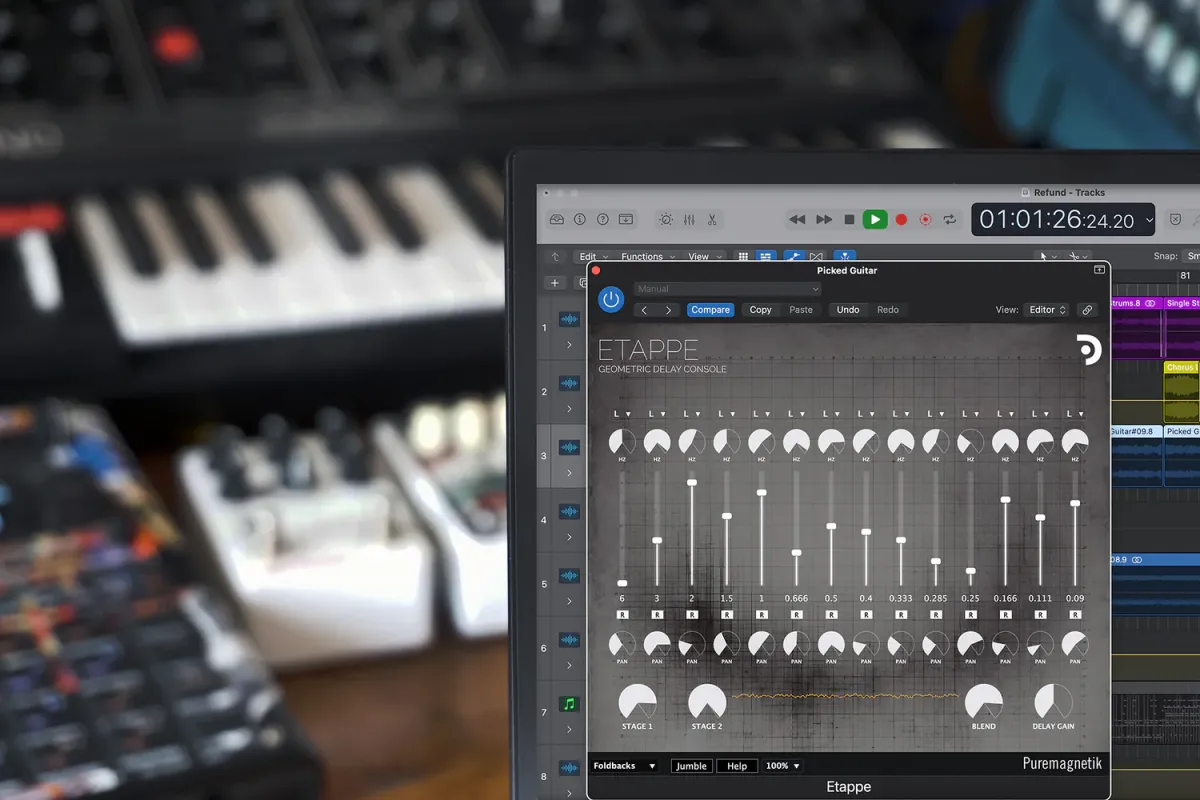This screenshot has height=800, width=1200.
Task: Toggle the R button under value 0.25
Action: [971, 614]
